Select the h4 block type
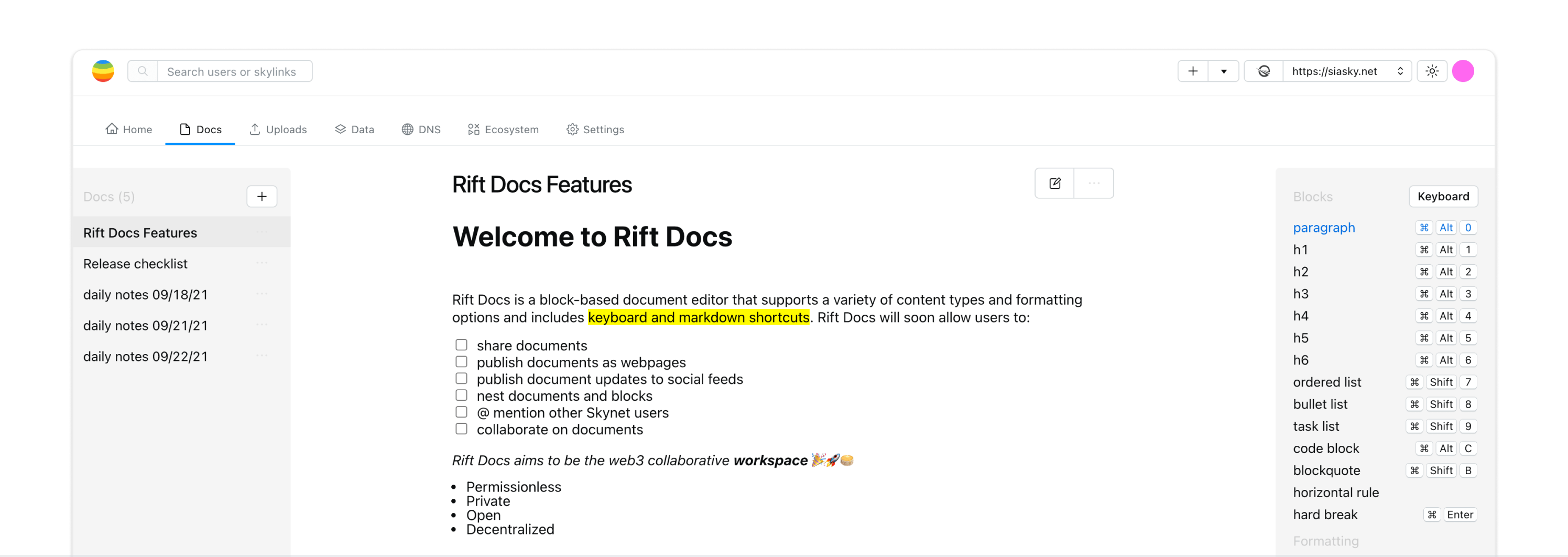This screenshot has height=557, width=1568. point(1384,316)
